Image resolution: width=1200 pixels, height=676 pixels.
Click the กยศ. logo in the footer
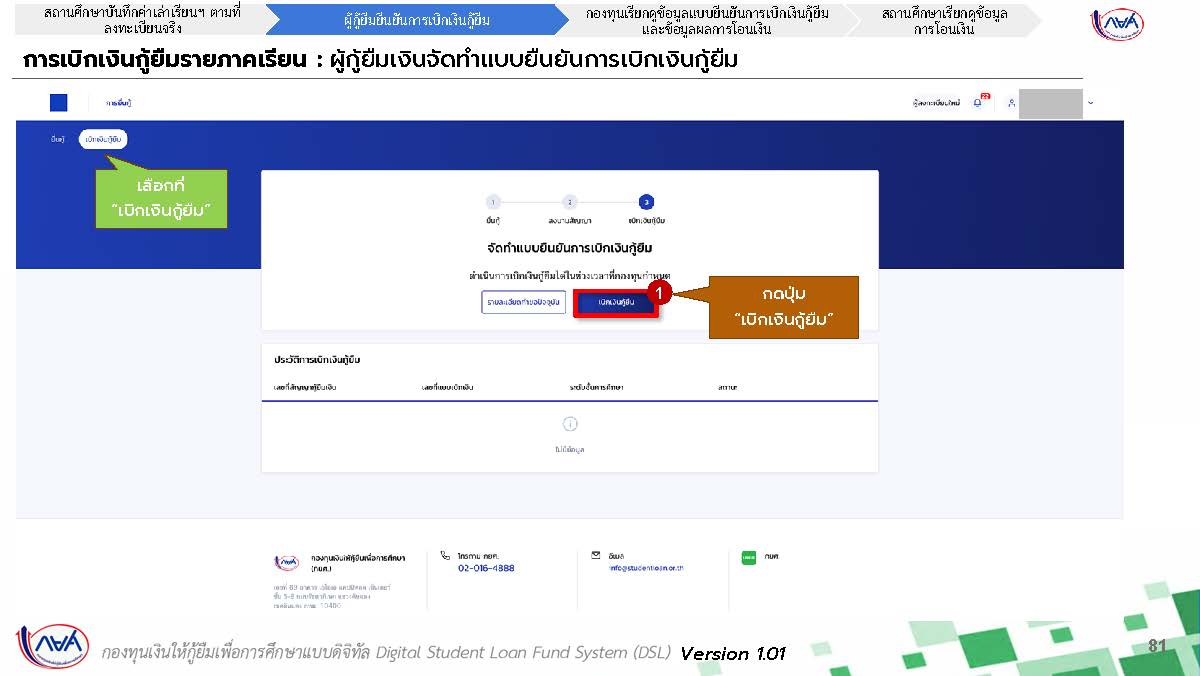(x=287, y=562)
